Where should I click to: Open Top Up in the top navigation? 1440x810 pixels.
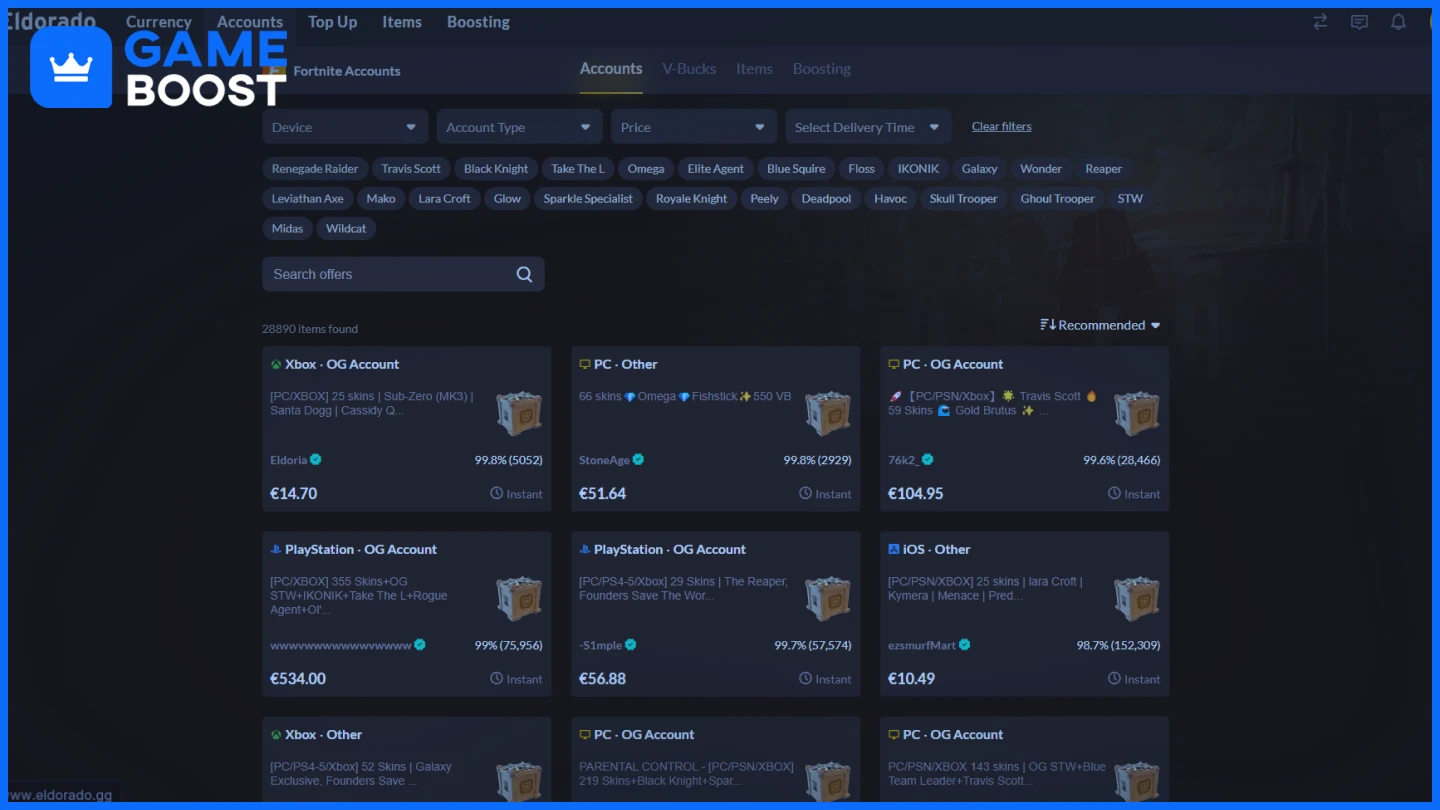click(332, 22)
